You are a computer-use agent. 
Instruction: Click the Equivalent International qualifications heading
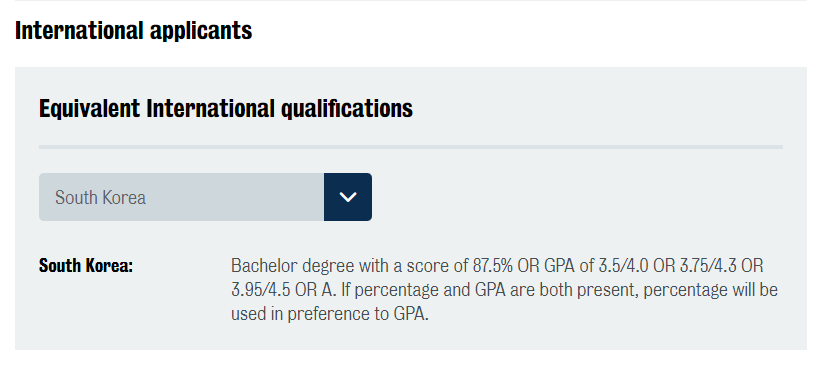pyautogui.click(x=226, y=108)
